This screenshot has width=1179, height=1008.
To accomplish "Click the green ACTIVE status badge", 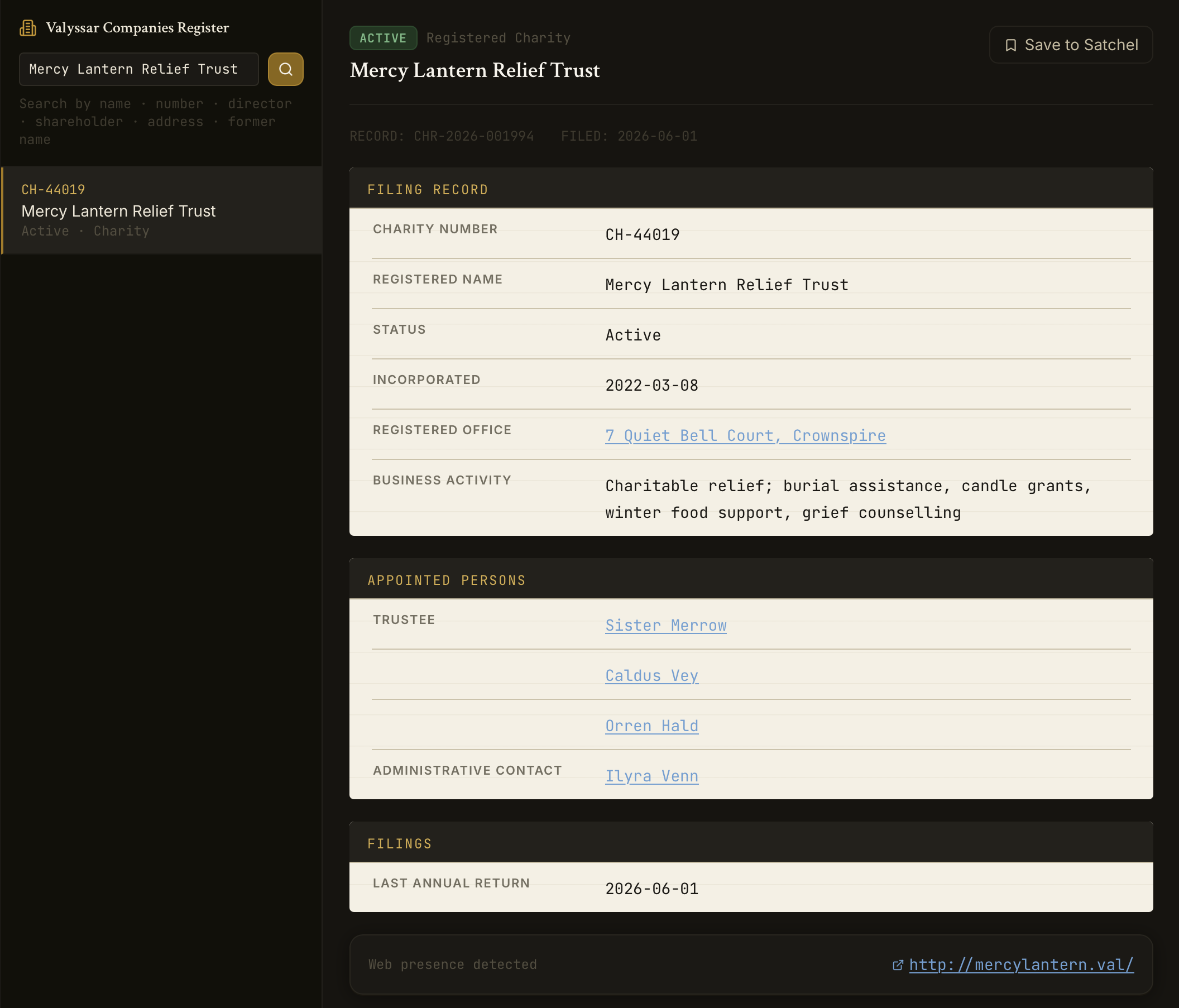I will point(383,38).
